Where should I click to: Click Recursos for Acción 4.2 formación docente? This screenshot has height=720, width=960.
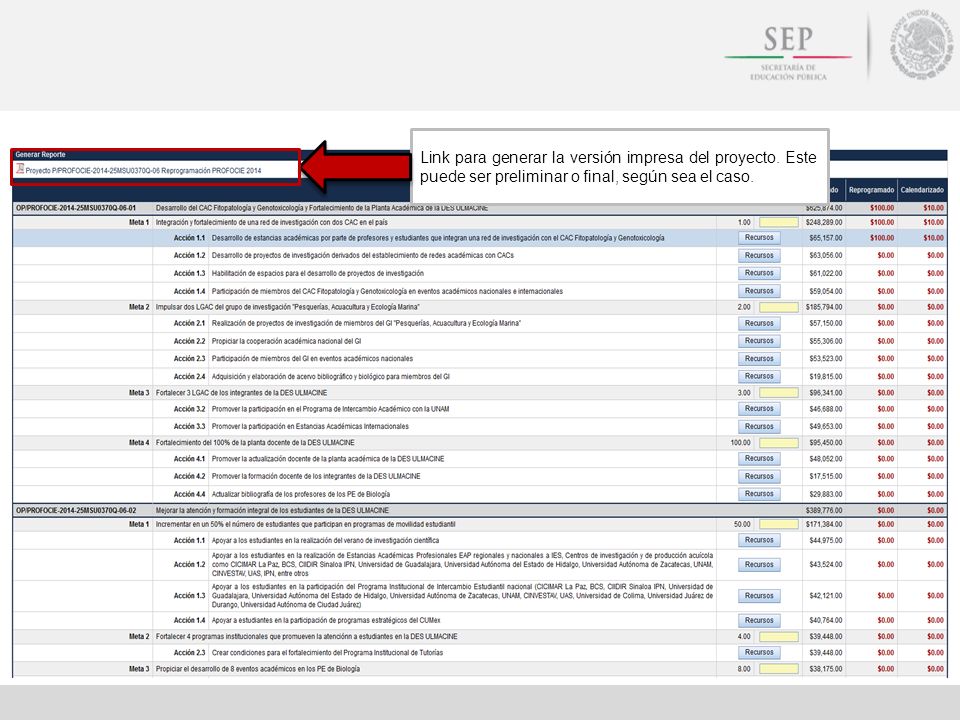759,476
